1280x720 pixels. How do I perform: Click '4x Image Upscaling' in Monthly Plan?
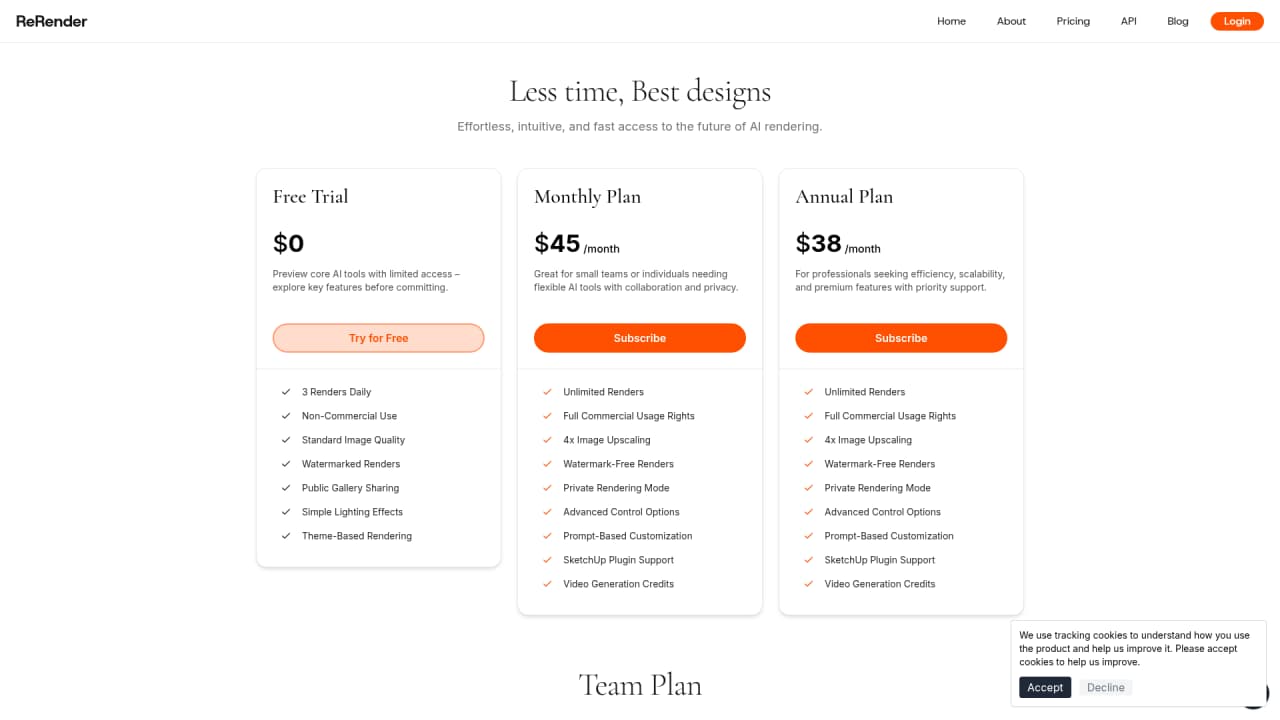(x=606, y=440)
